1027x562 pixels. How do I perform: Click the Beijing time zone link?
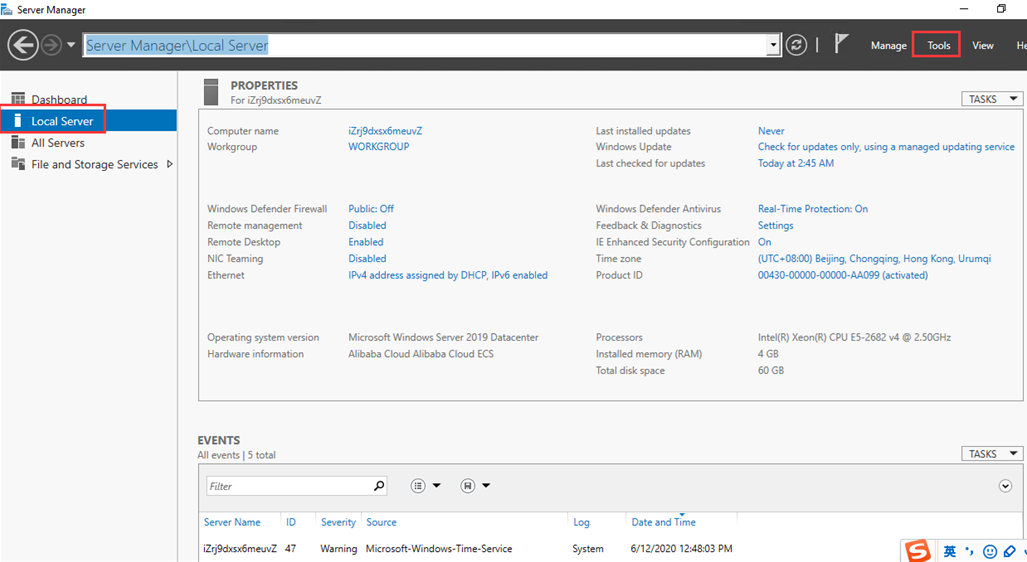tap(874, 258)
